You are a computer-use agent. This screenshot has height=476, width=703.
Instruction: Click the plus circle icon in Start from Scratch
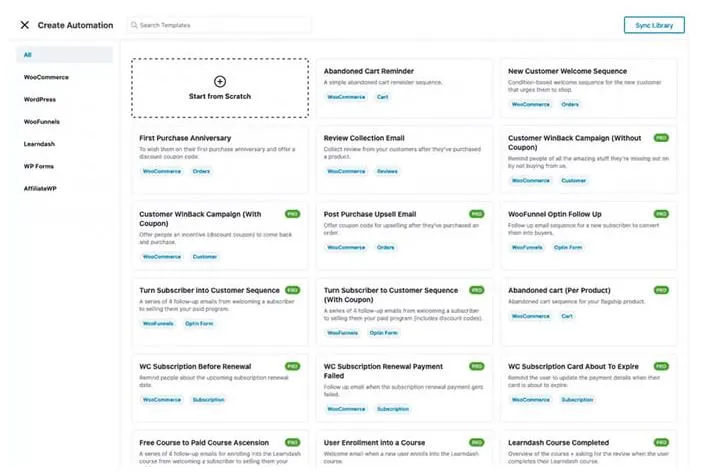220,82
